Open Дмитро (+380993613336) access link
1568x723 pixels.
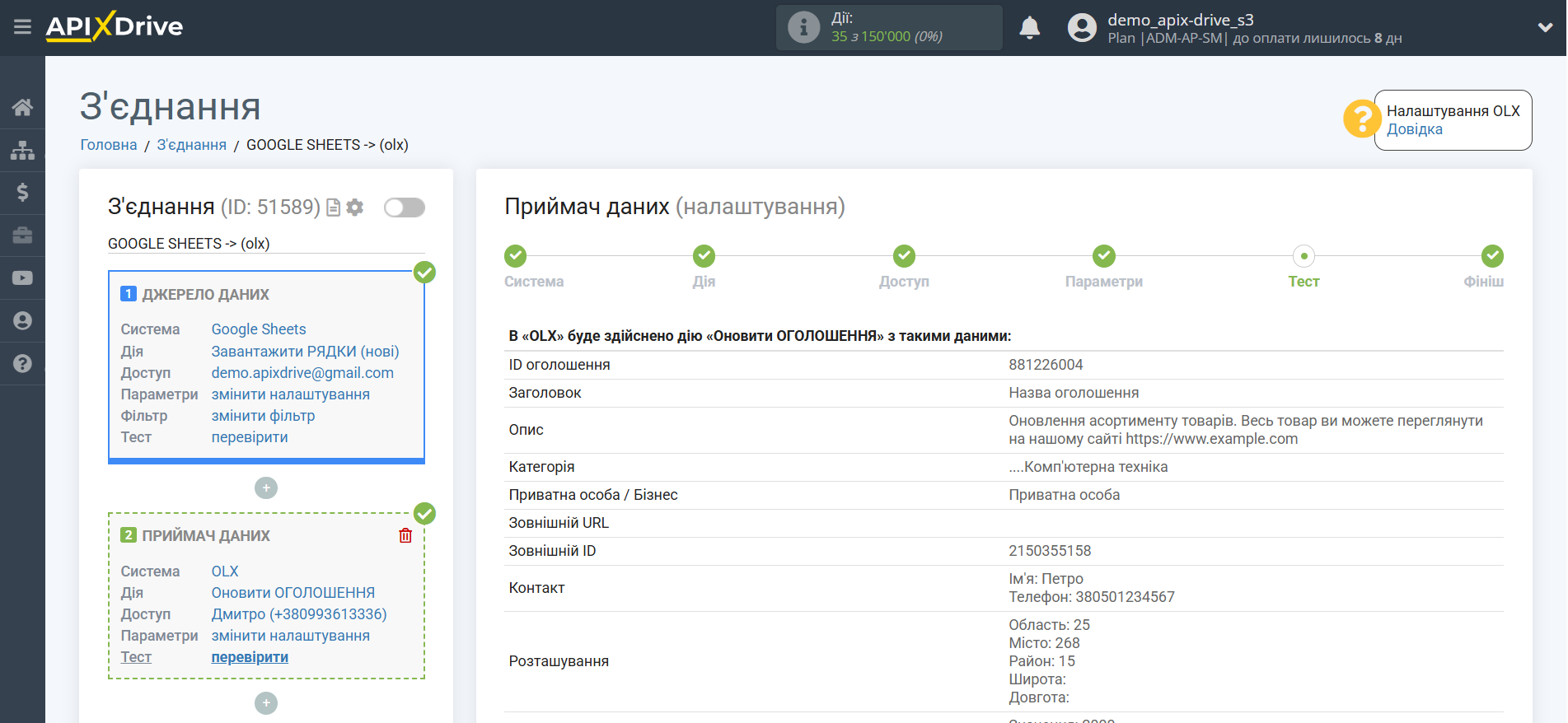point(299,614)
